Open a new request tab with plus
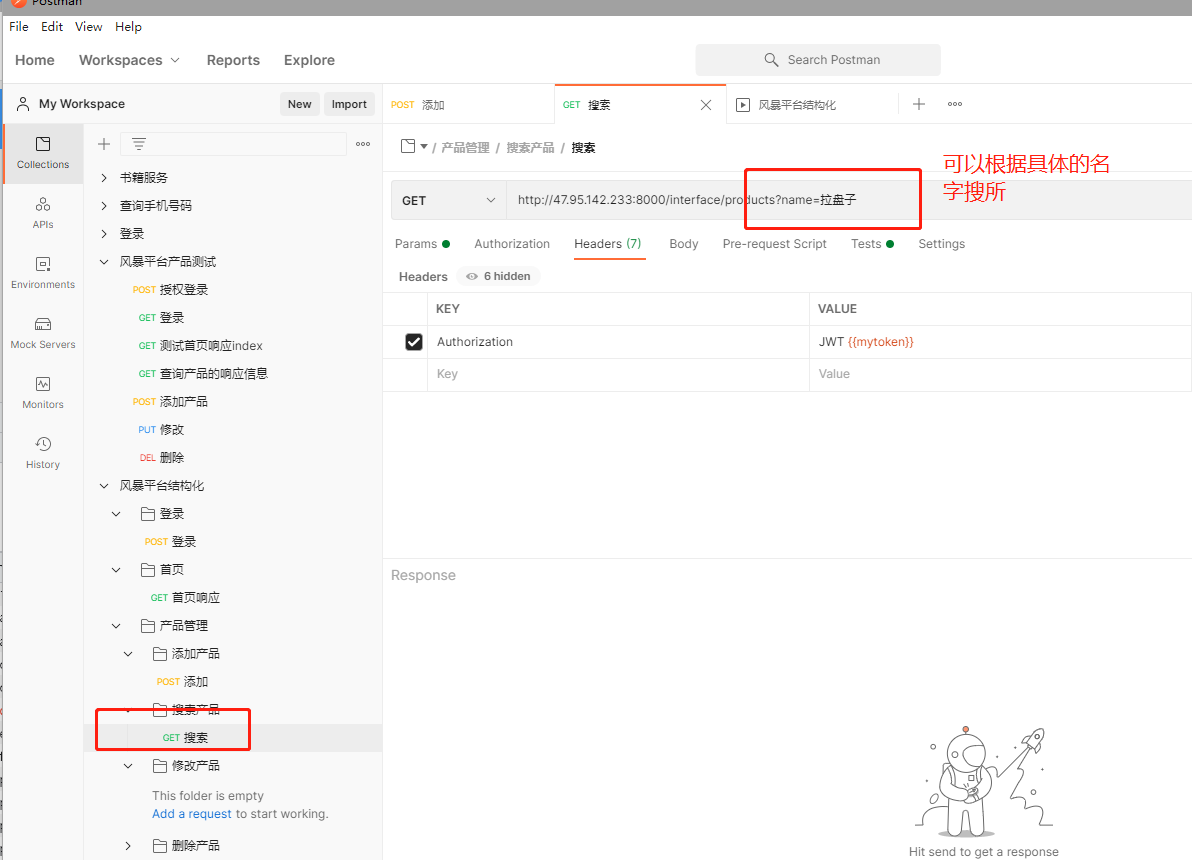1192x860 pixels. point(918,104)
